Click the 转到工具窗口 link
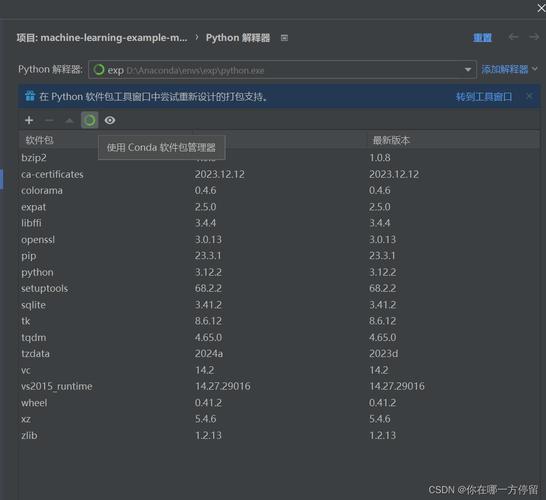The width and height of the screenshot is (546, 500). [x=484, y=96]
